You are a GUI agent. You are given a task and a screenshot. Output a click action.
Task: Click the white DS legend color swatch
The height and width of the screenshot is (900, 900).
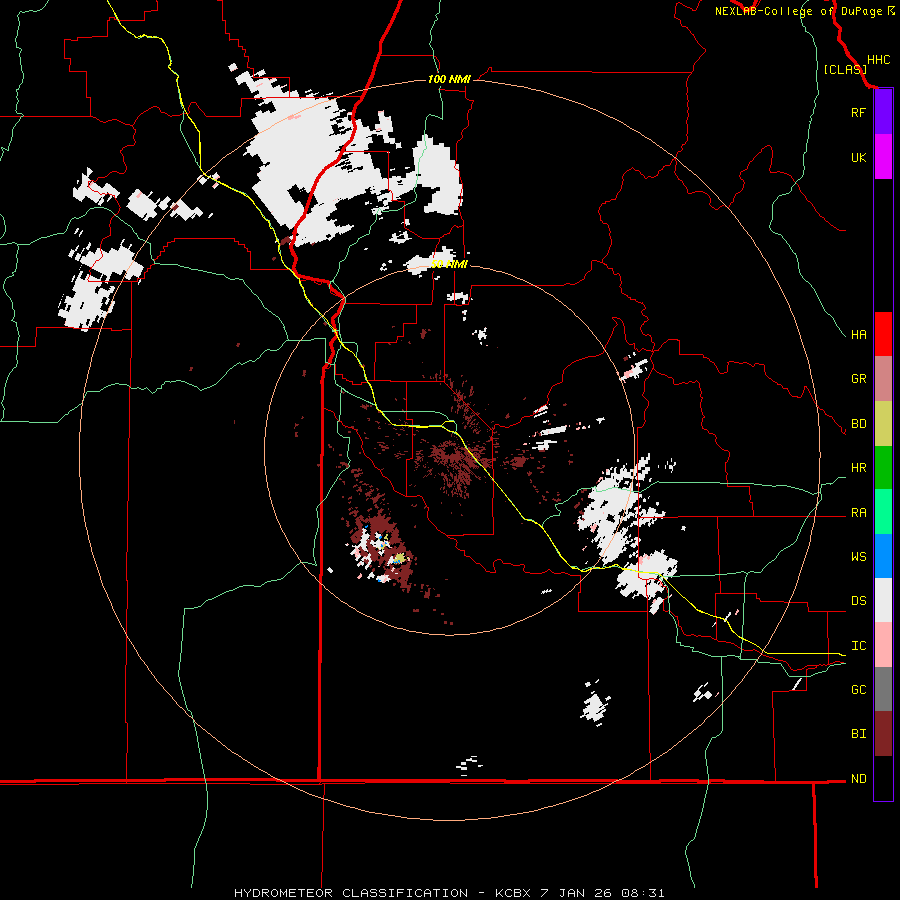click(883, 600)
